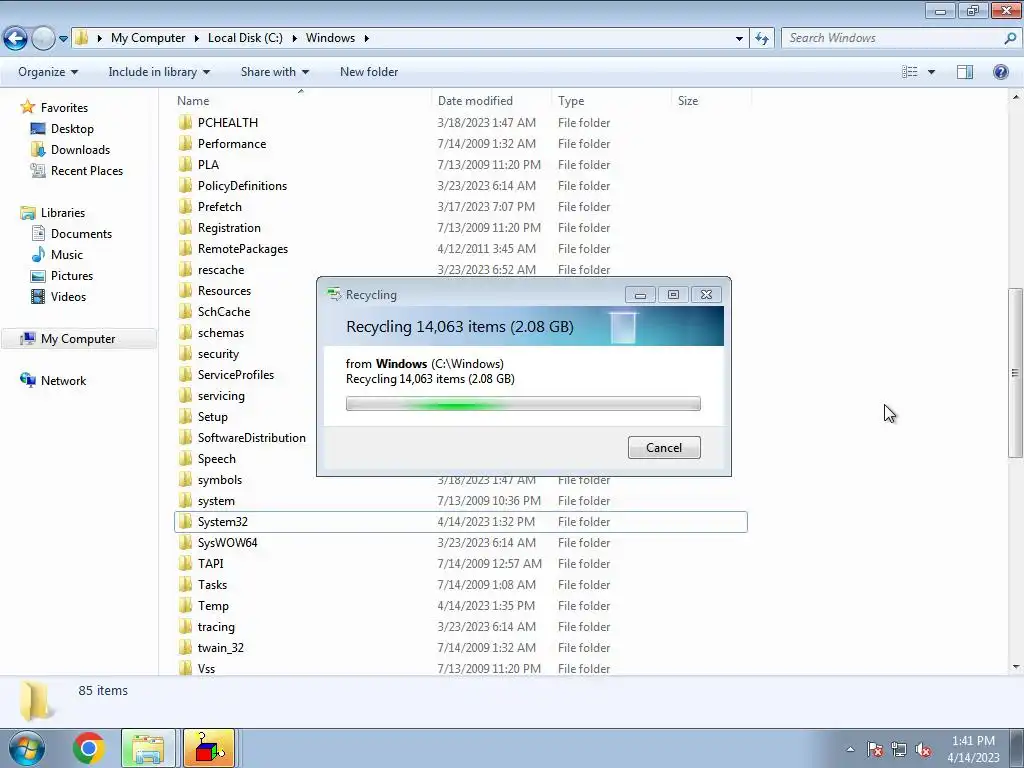This screenshot has width=1024, height=768.
Task: Select the Registration folder
Action: 229,228
